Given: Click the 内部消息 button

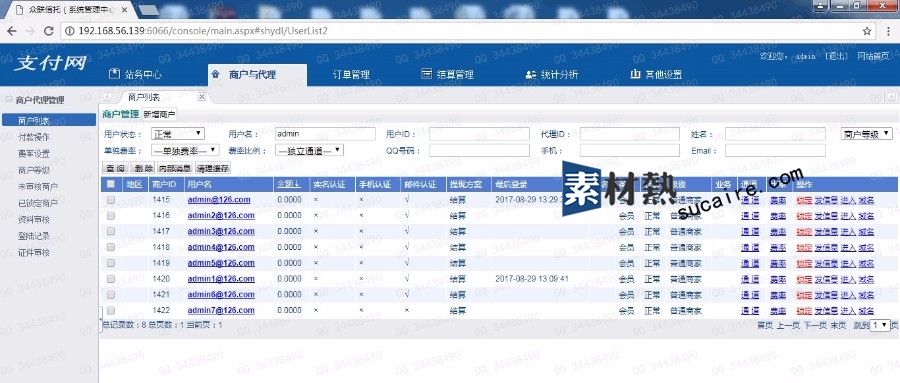Looking at the screenshot, I should pos(175,168).
